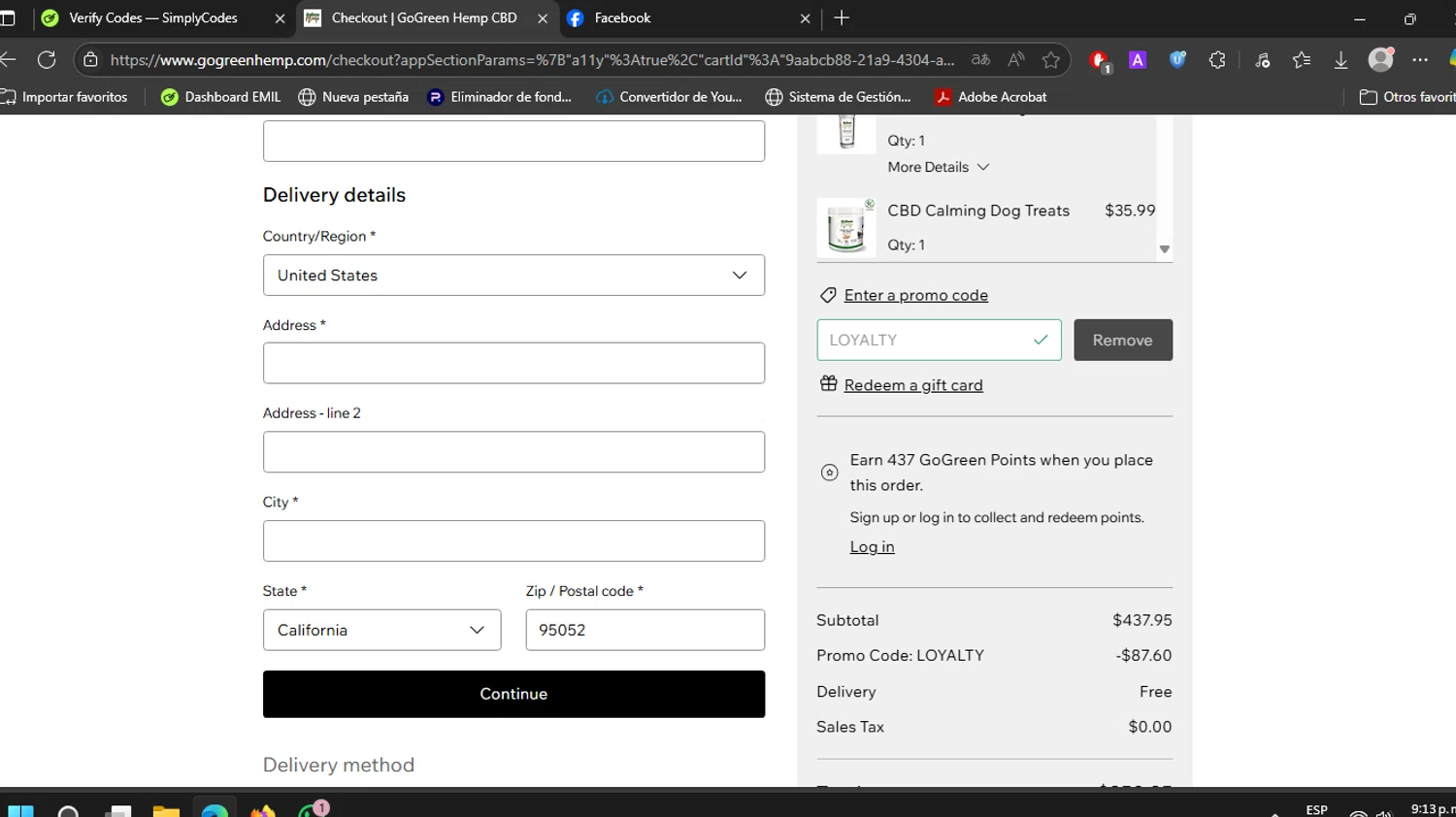Screen dimensions: 1456x817
Task: Open Adobe Acrobat bookmark
Action: 991,97
